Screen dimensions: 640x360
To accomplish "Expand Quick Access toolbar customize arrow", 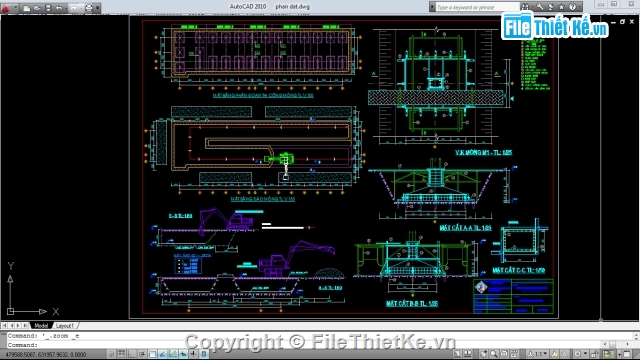I will pyautogui.click(x=98, y=8).
